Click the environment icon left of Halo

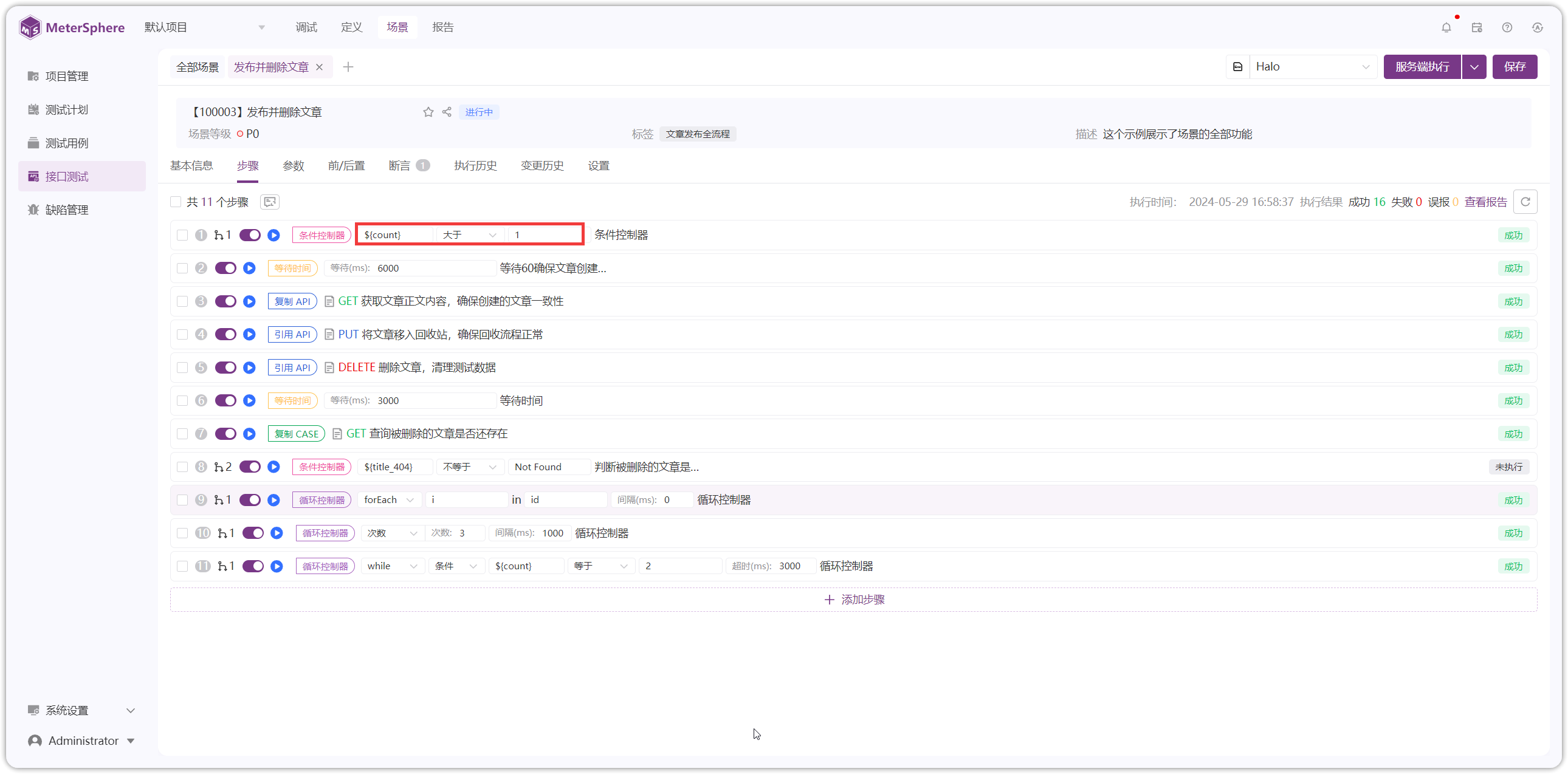1237,67
